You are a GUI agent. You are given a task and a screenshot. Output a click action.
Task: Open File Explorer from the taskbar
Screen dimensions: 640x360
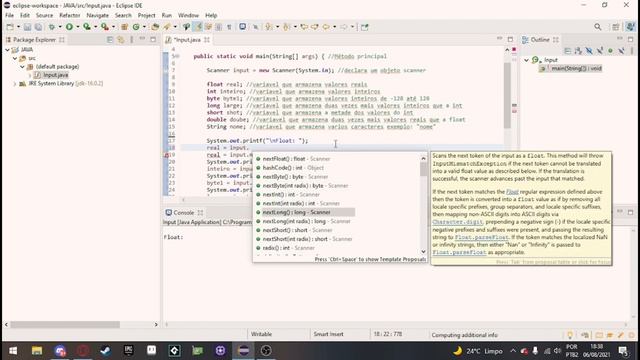(x=37, y=351)
